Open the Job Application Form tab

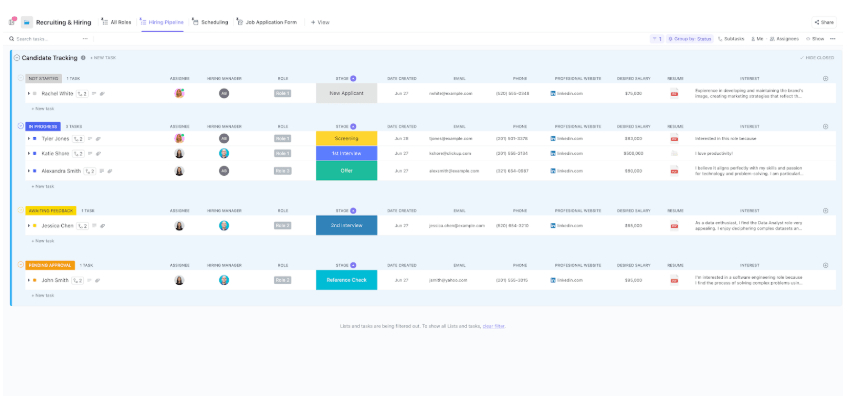tap(267, 22)
